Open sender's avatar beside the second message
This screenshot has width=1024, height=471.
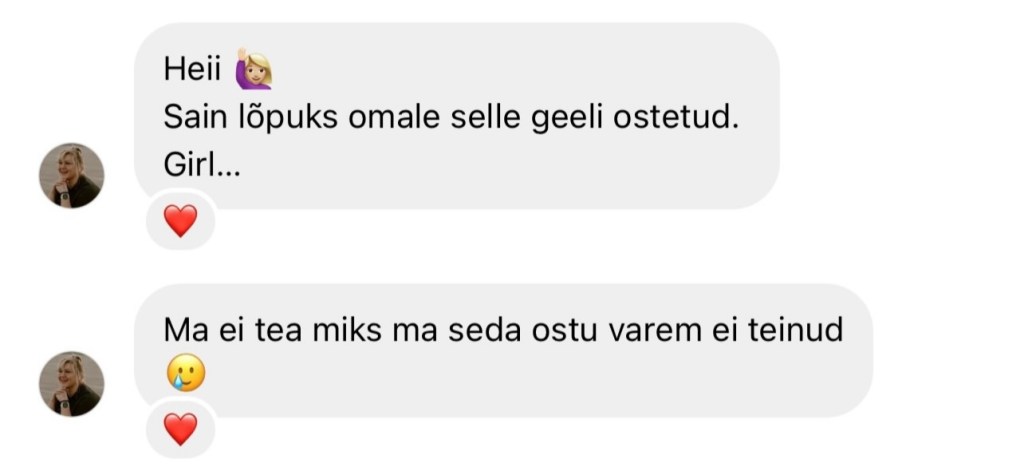(71, 384)
